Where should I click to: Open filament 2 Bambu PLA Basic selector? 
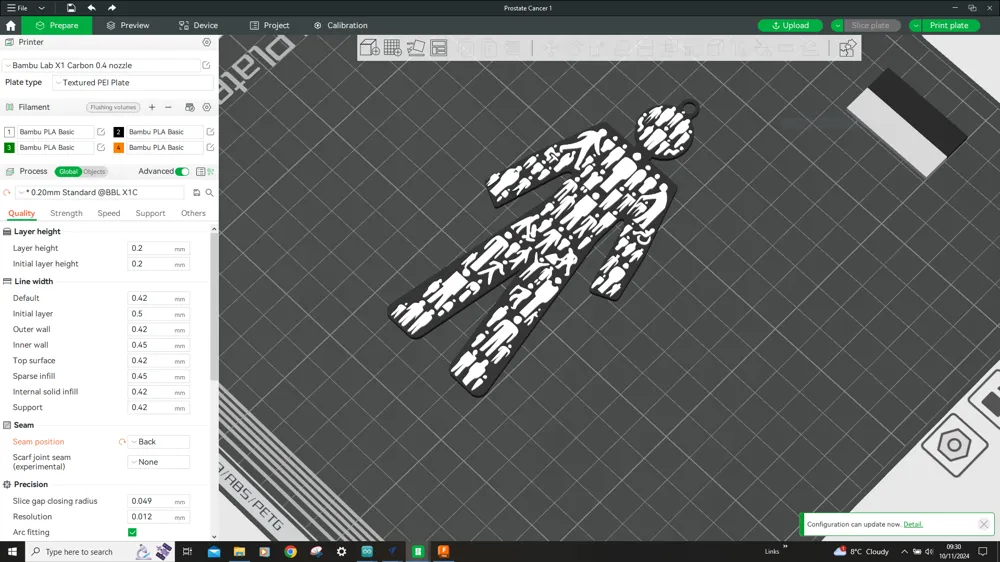pos(165,131)
